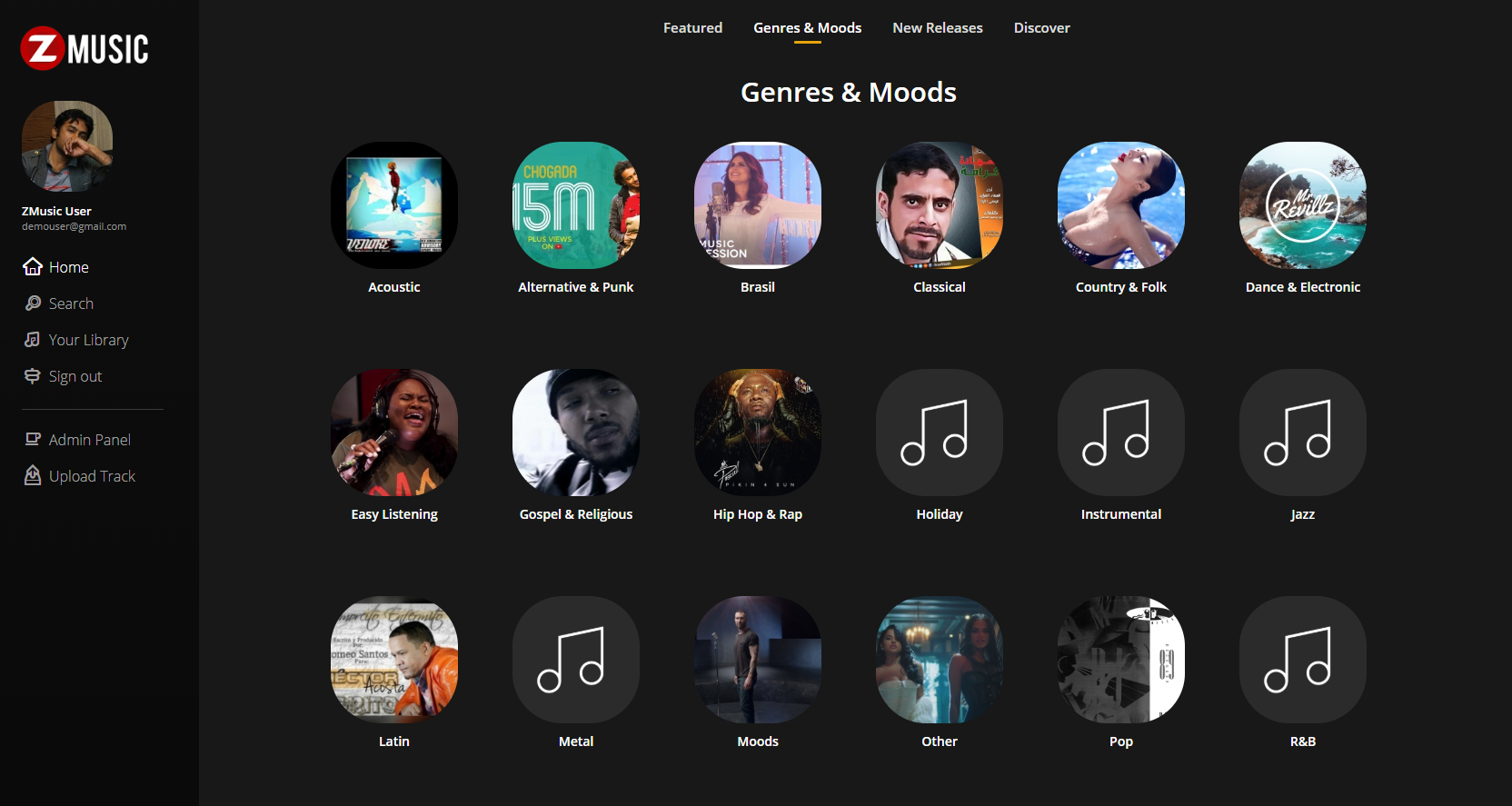Click the demouser@gmail.com email text

tap(74, 226)
